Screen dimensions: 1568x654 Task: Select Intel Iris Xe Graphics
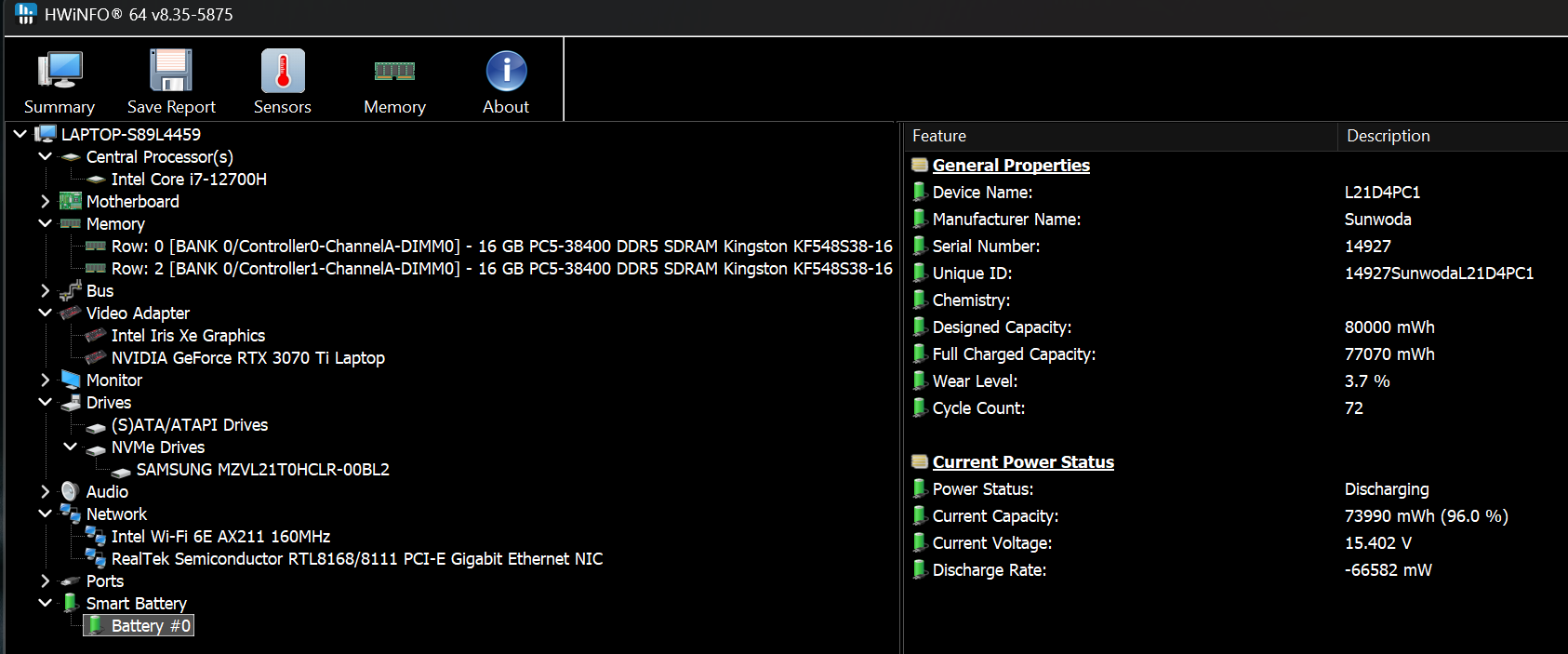(188, 335)
